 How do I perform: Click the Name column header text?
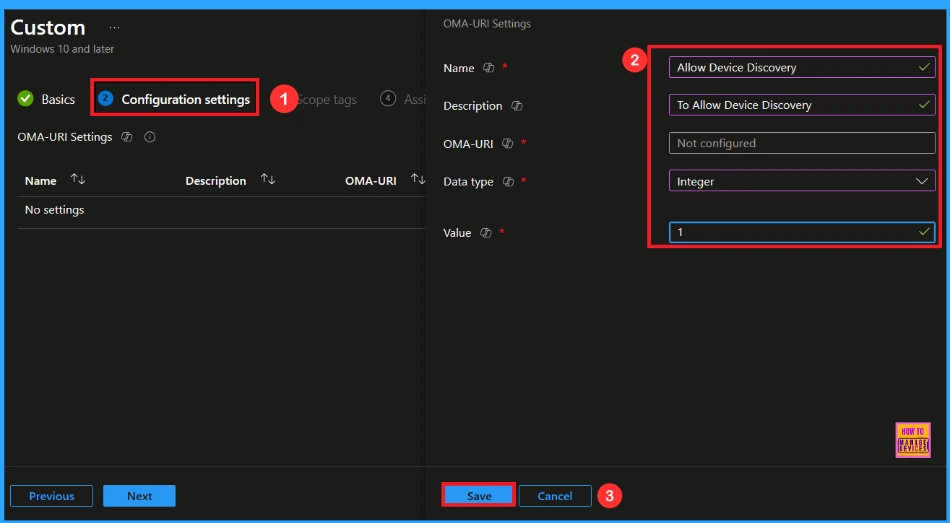tap(41, 181)
